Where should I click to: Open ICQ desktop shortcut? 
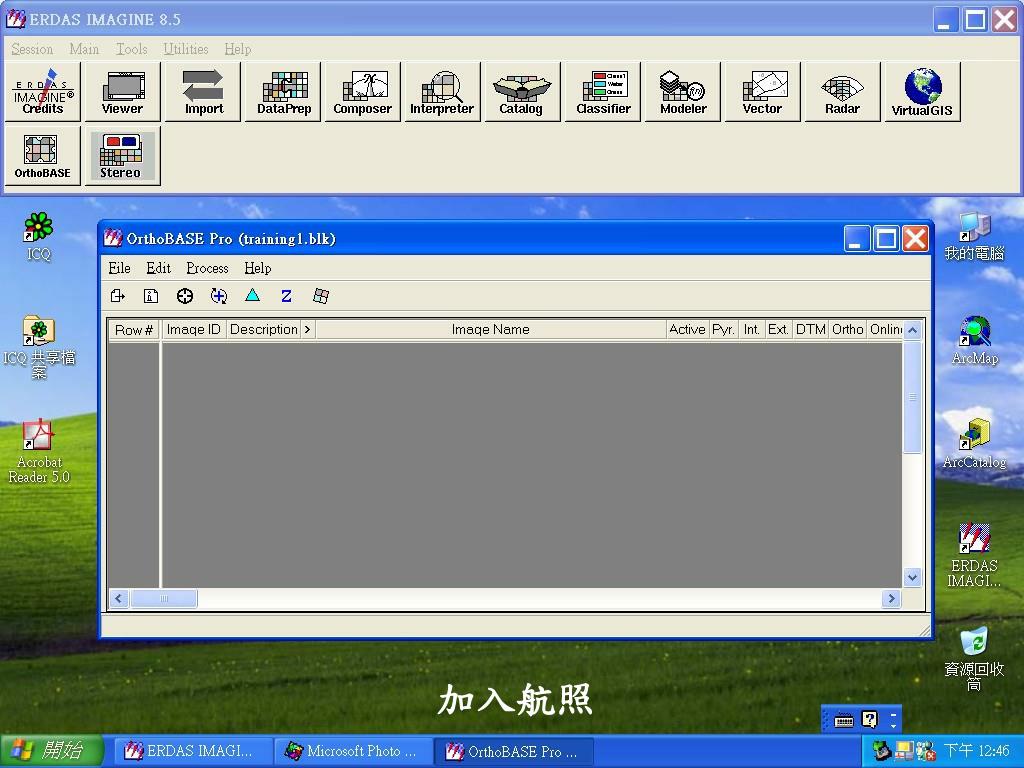click(x=39, y=237)
